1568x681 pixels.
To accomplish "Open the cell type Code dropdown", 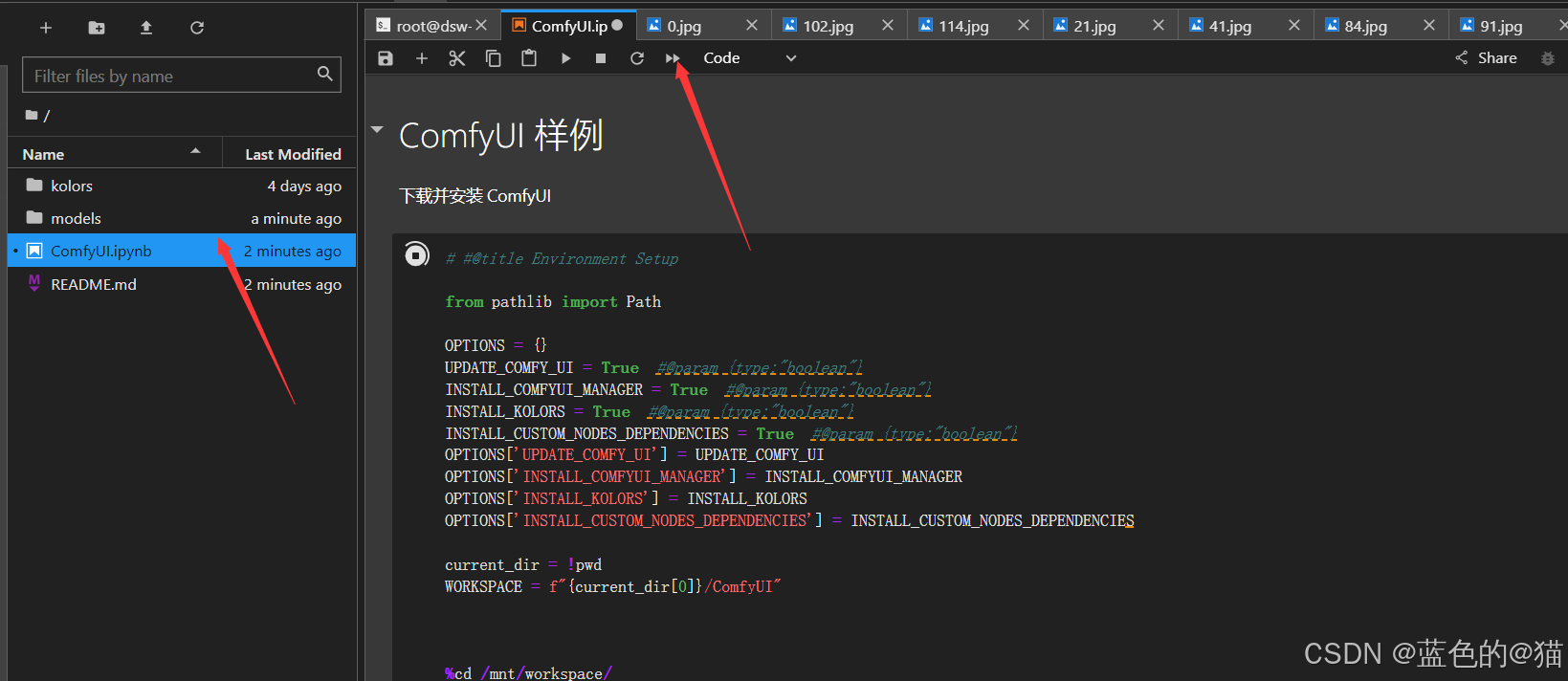I will [x=750, y=58].
